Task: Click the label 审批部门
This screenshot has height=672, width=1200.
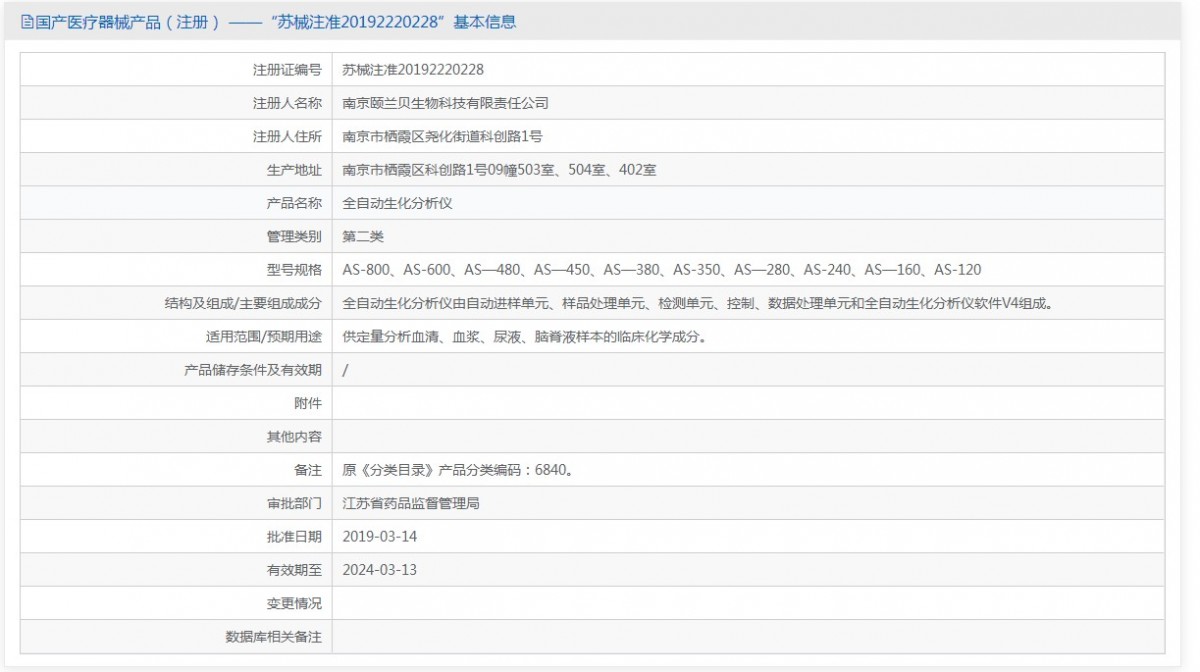Action: click(x=295, y=503)
